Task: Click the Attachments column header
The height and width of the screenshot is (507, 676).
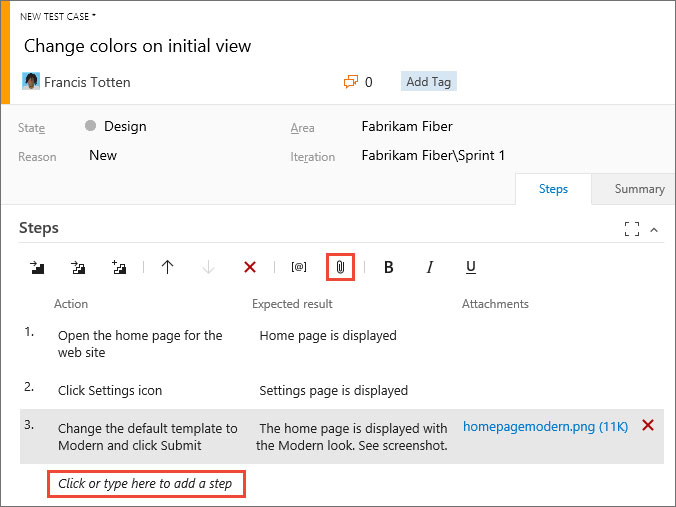Action: point(495,304)
